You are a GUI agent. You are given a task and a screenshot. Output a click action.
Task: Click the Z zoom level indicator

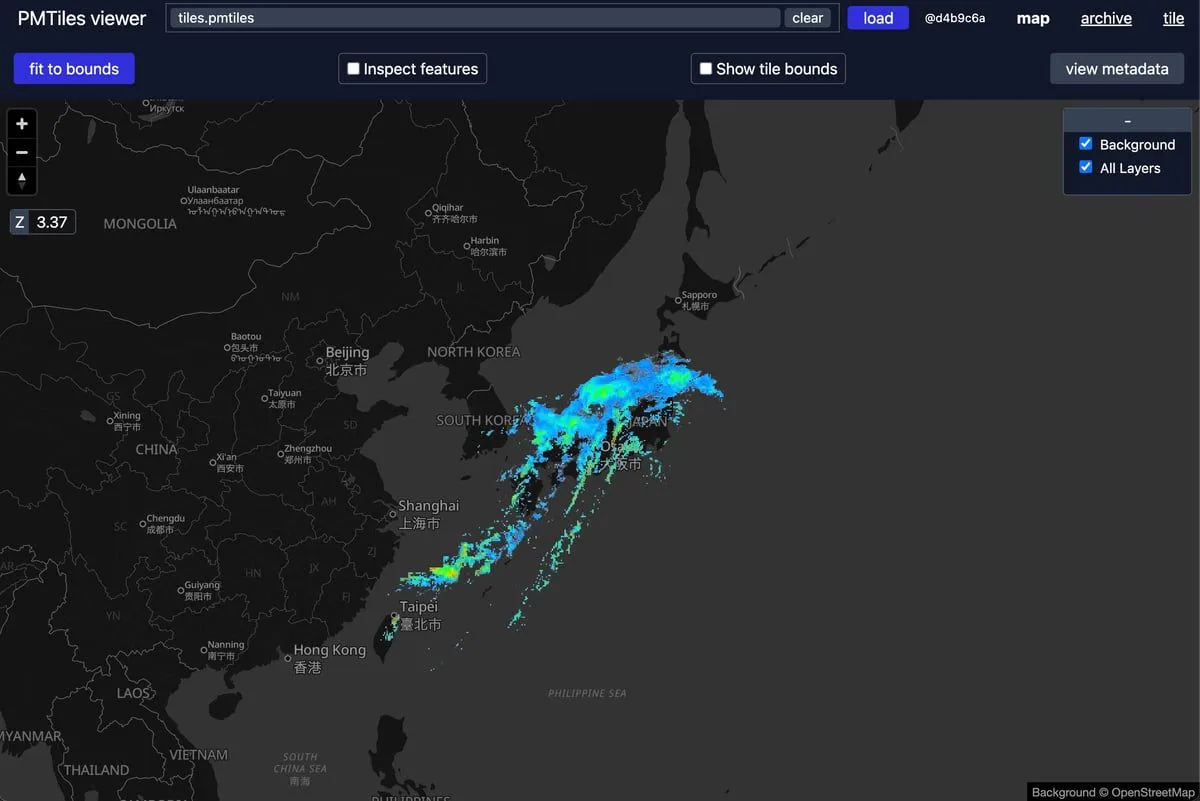(x=19, y=222)
